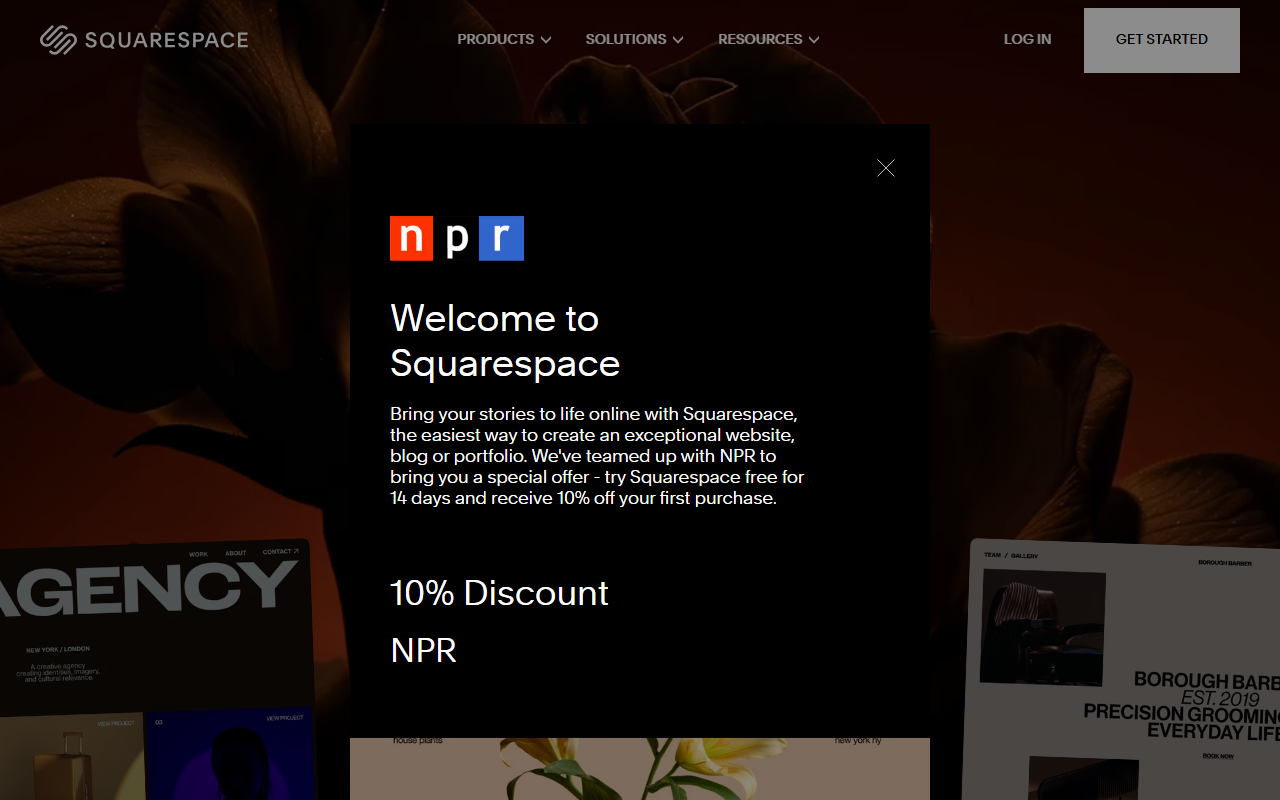Click "About" in the Agency template
1280x800 pixels.
(236, 553)
